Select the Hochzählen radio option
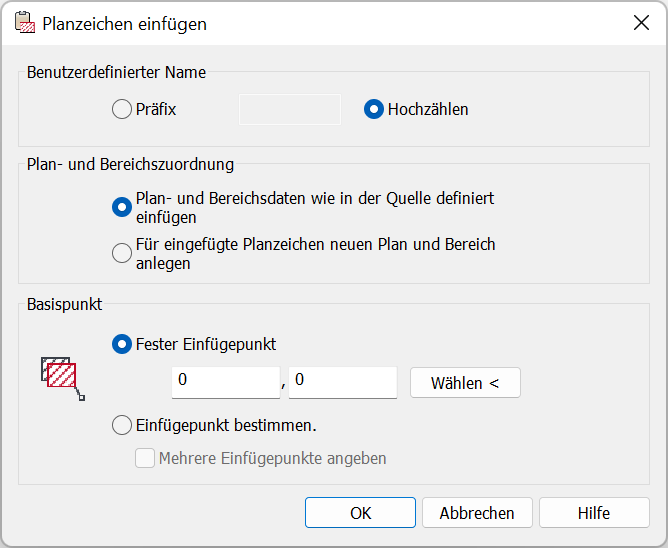668x548 pixels. [x=374, y=109]
